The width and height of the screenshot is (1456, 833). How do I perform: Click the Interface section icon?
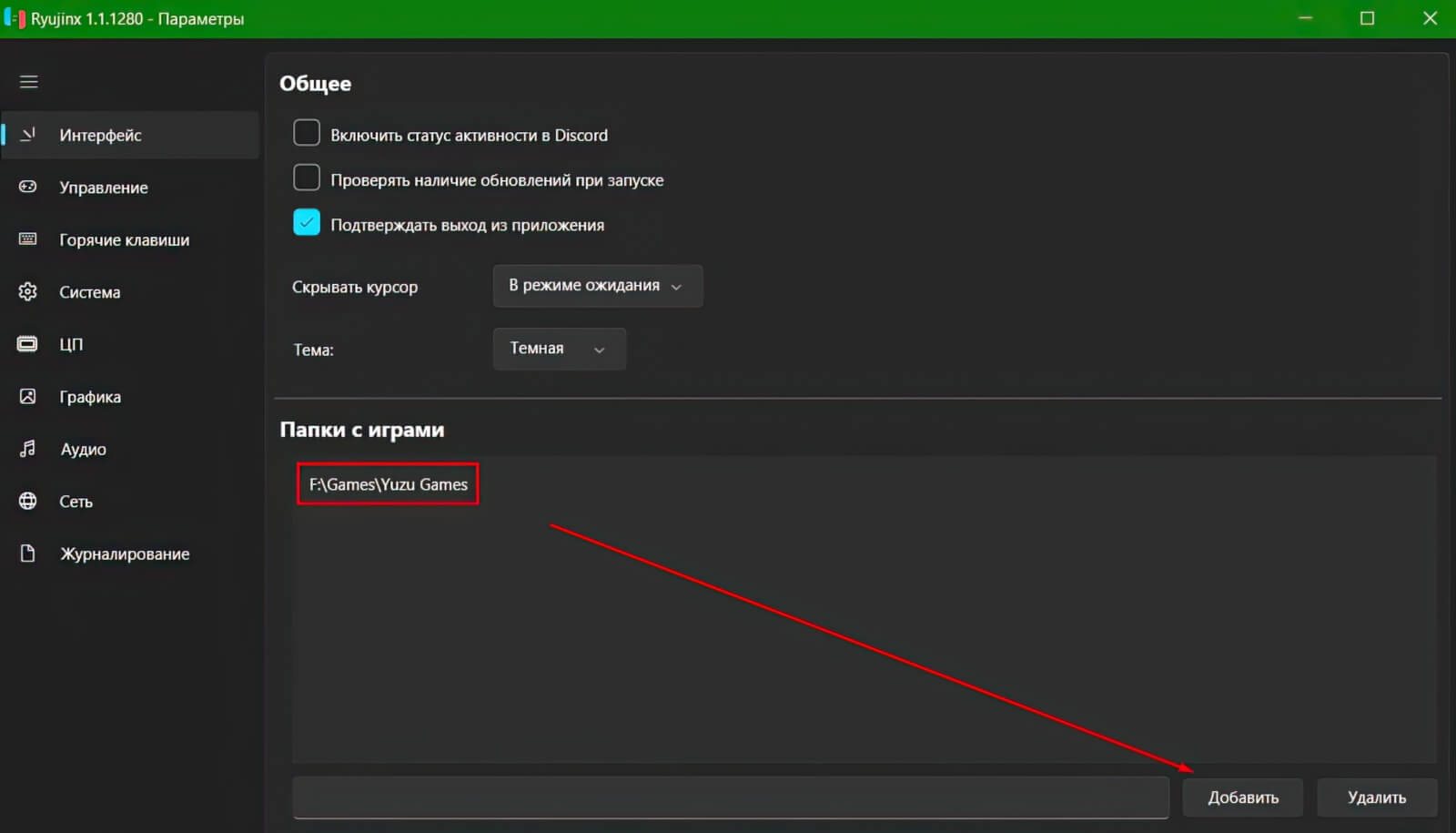pyautogui.click(x=28, y=135)
